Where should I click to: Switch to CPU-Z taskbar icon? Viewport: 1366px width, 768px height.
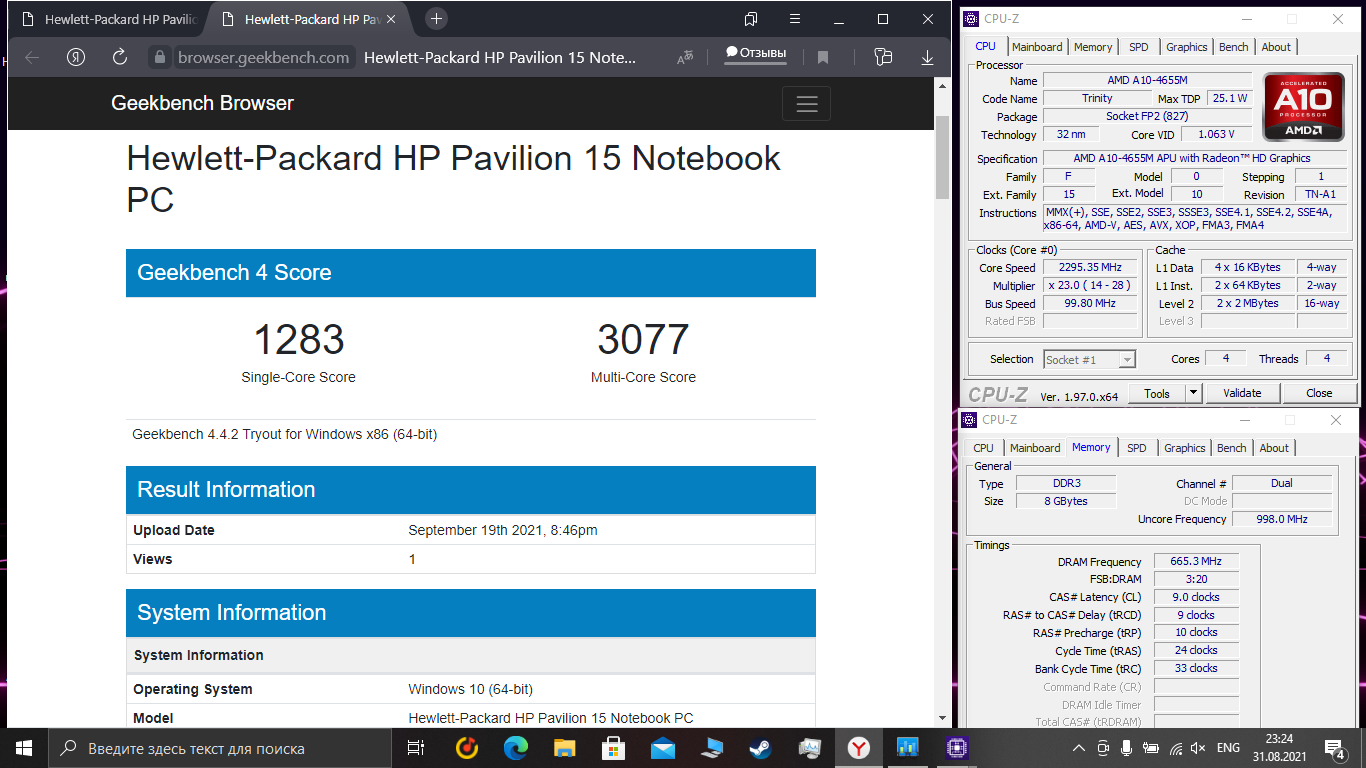[x=957, y=747]
